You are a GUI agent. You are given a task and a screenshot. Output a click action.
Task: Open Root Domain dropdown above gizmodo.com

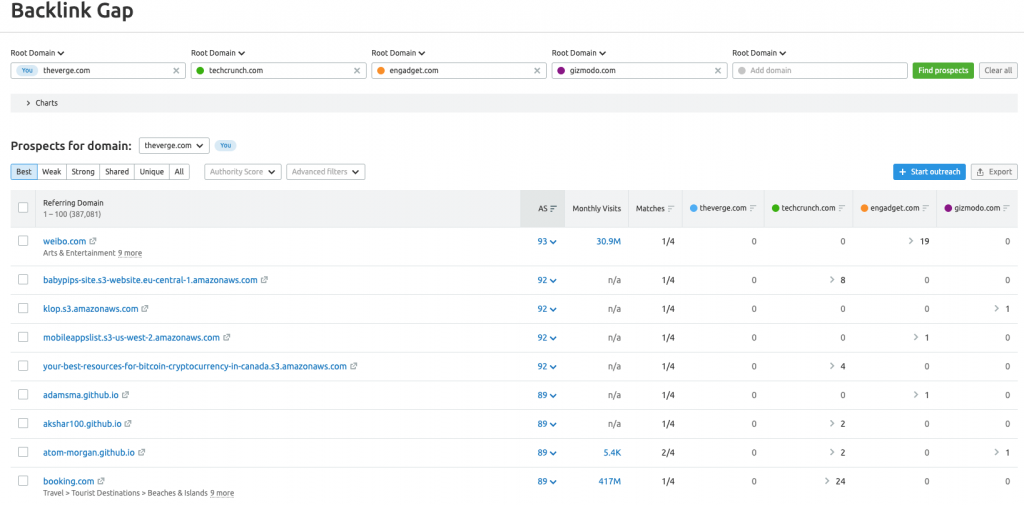(579, 53)
